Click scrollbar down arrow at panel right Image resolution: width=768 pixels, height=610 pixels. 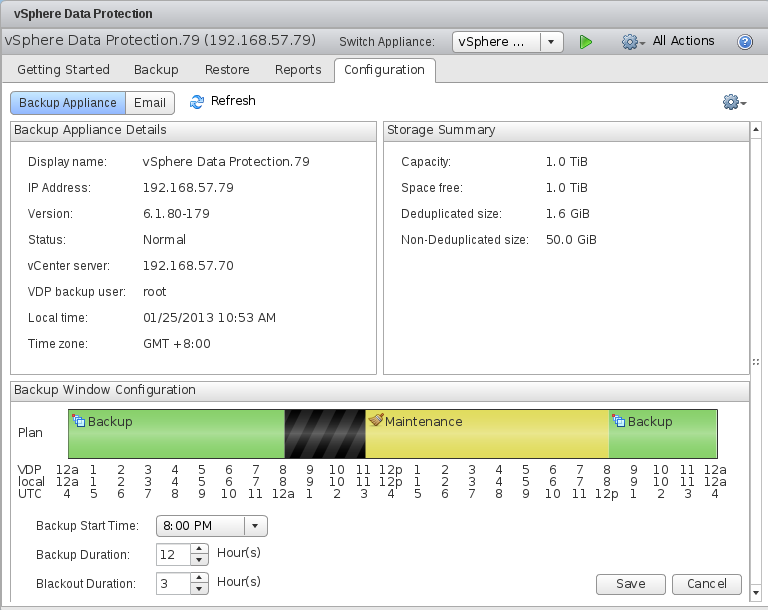[x=756, y=592]
